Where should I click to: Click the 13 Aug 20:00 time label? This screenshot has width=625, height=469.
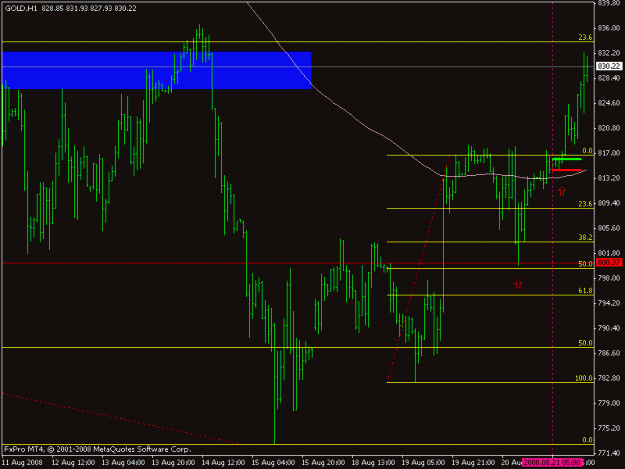click(173, 463)
